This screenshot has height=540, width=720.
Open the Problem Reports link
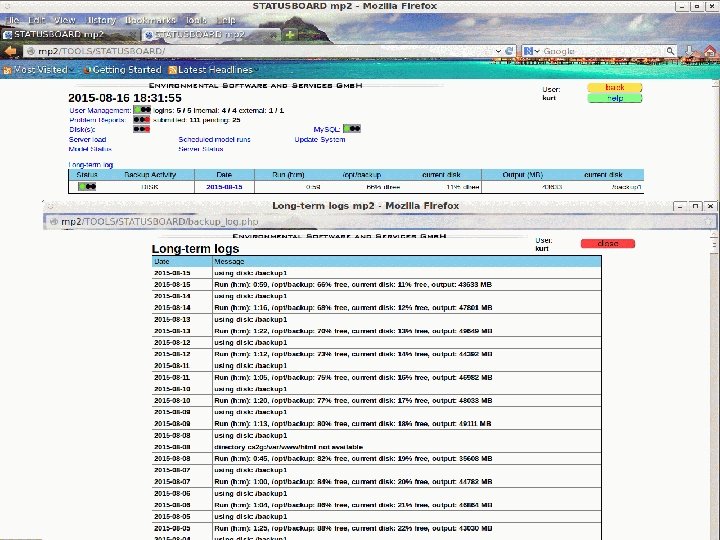pos(97,120)
